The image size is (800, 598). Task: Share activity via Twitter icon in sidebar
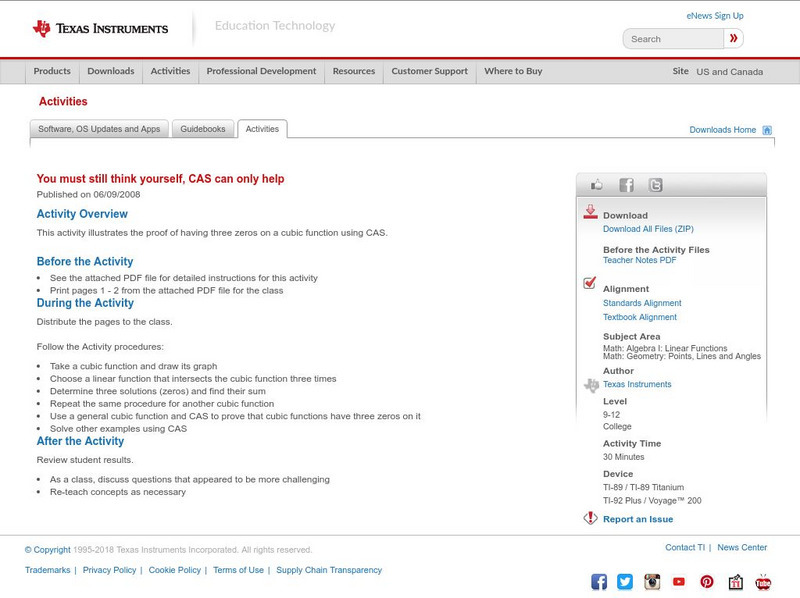[x=656, y=185]
